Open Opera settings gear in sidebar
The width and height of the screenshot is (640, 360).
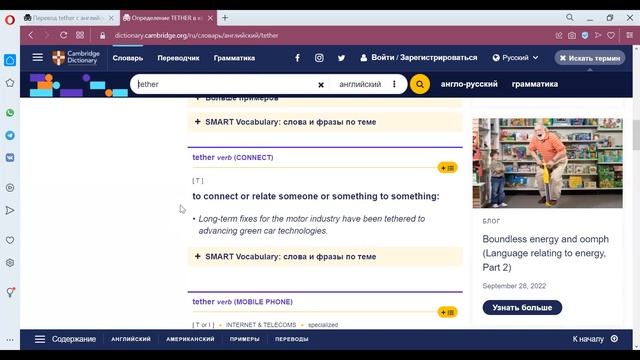[x=10, y=263]
